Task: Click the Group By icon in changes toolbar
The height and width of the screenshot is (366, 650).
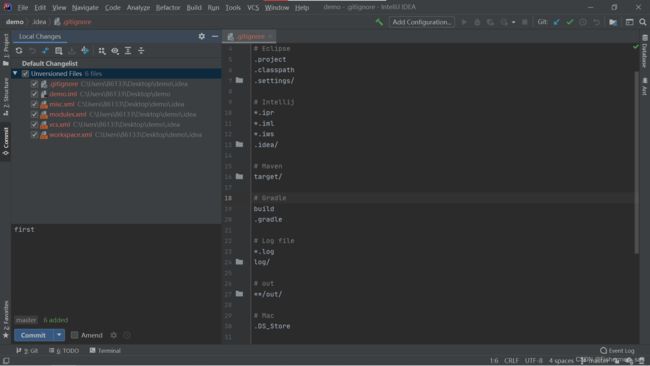Action: pyautogui.click(x=102, y=51)
